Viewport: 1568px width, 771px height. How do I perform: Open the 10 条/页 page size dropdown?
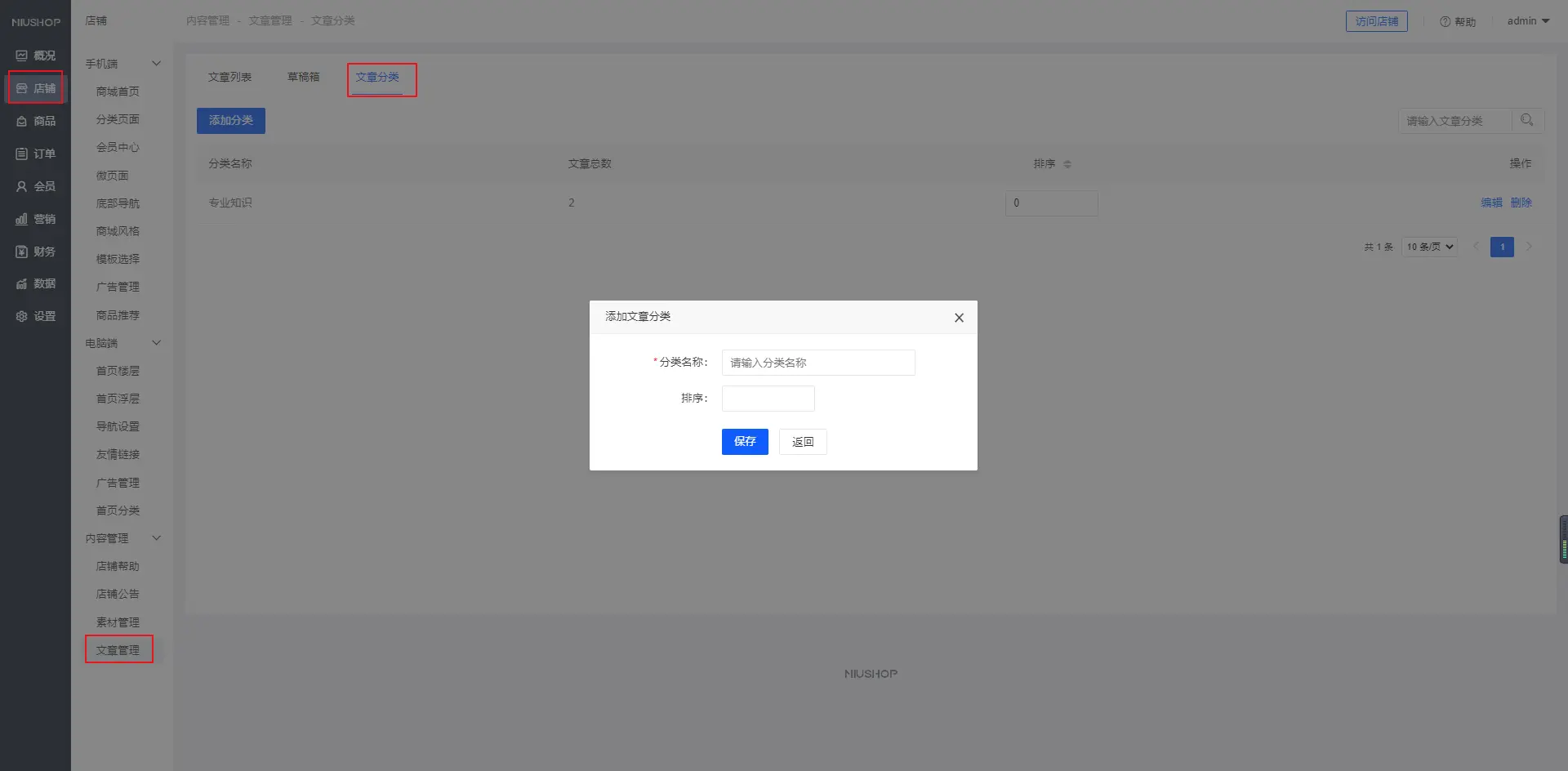(1429, 247)
